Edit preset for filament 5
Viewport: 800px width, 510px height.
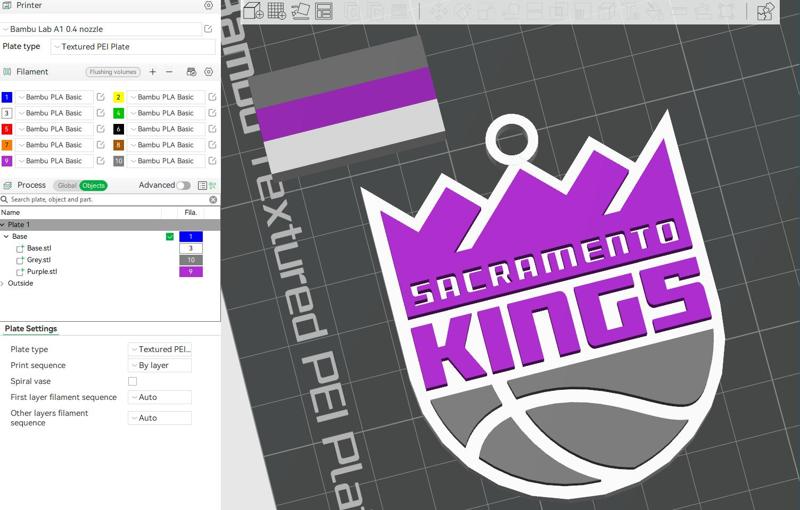[x=101, y=129]
